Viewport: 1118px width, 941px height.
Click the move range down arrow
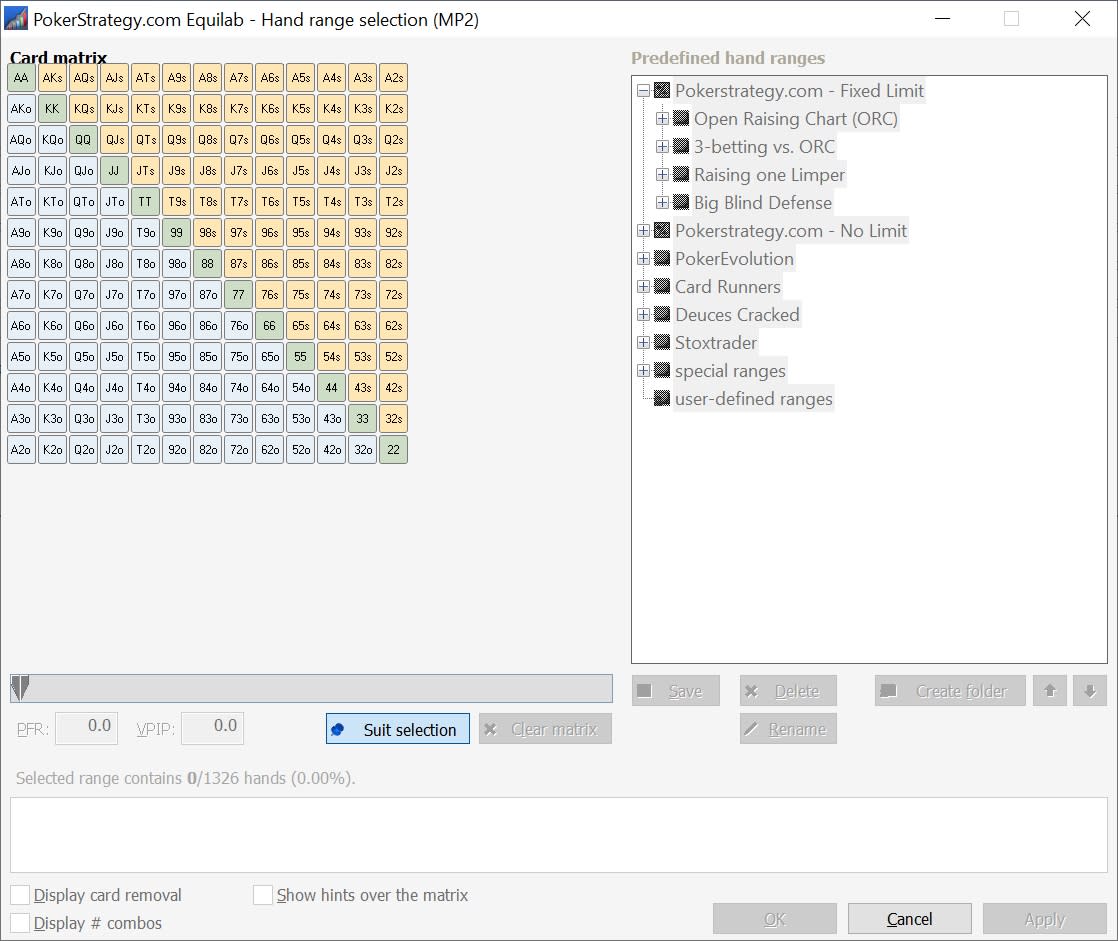[x=1089, y=691]
